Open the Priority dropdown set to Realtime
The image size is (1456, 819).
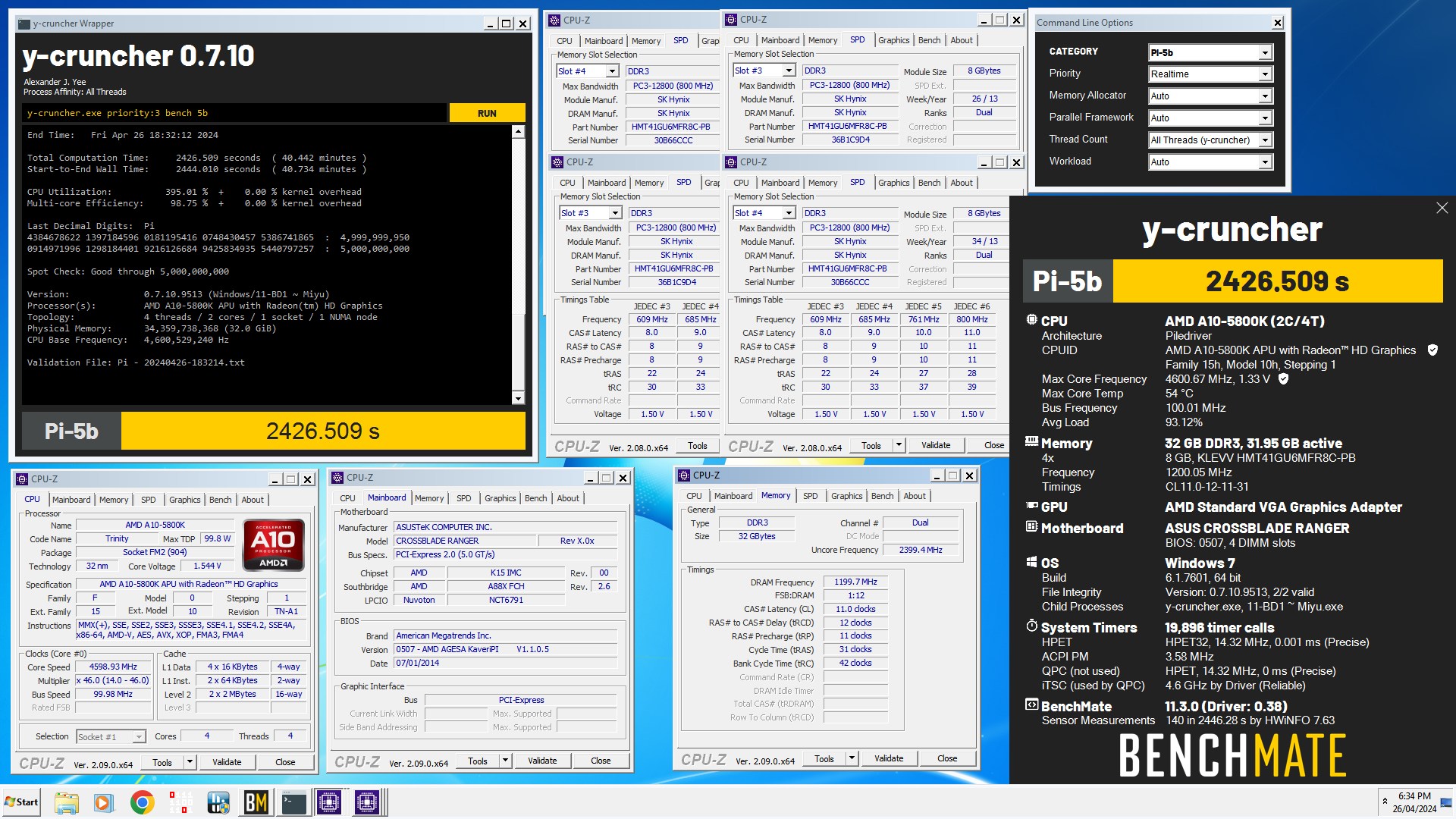pyautogui.click(x=1210, y=74)
